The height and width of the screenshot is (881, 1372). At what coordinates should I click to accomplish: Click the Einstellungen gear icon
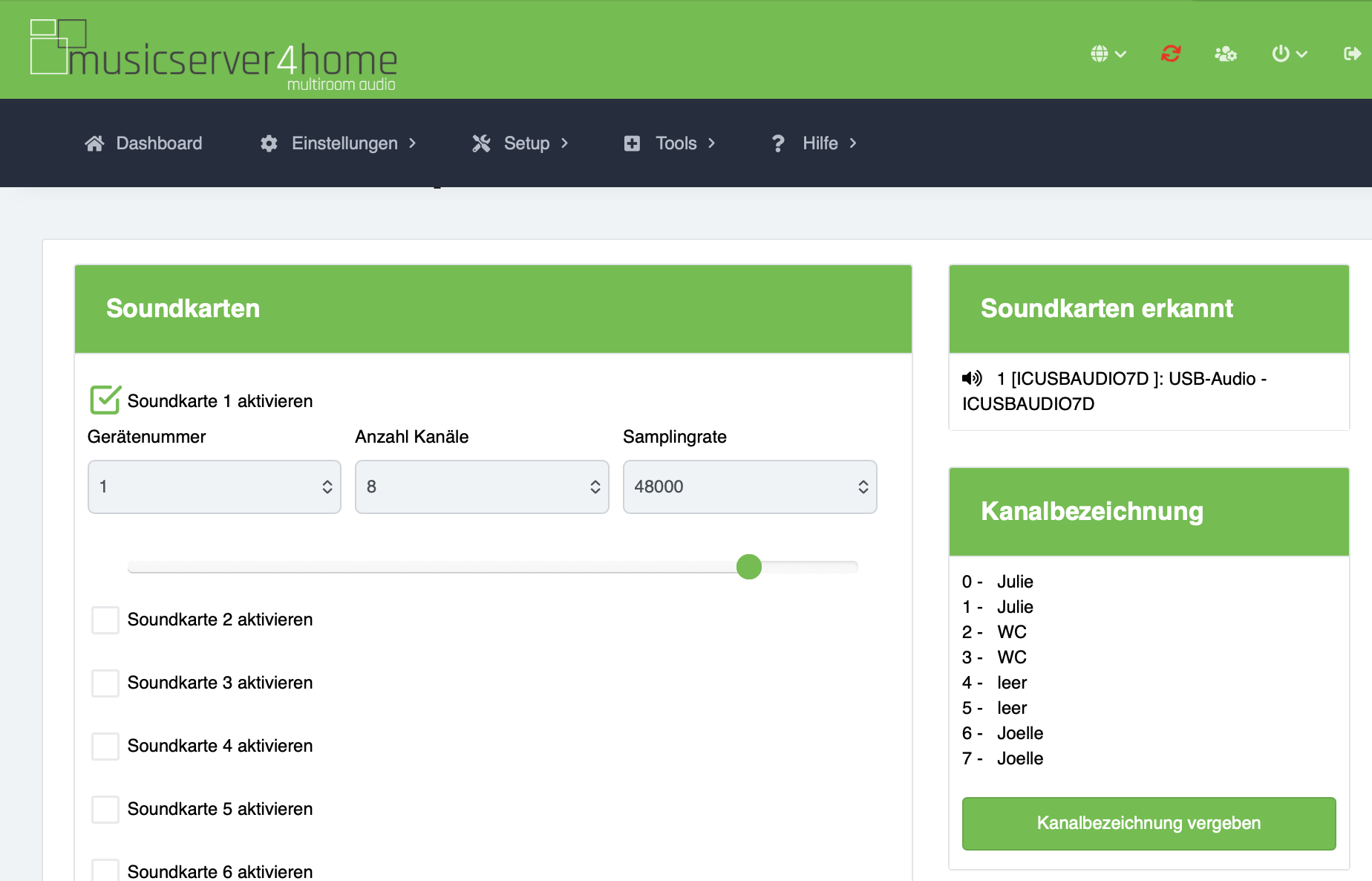269,143
